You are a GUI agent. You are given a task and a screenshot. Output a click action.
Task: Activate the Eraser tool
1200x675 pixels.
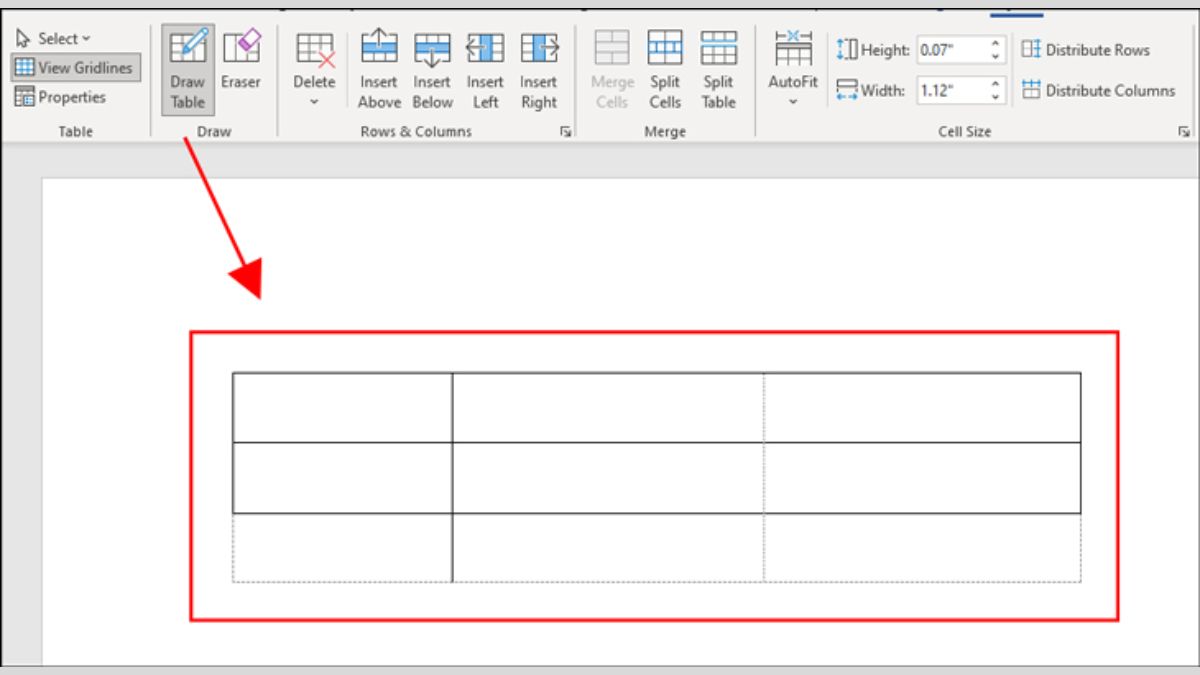click(241, 60)
